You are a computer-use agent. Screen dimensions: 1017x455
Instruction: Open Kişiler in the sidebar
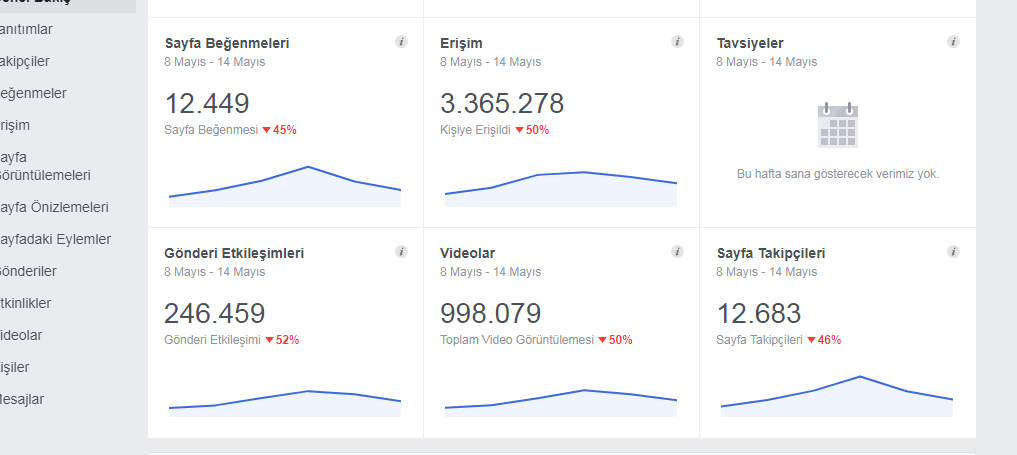pos(14,367)
